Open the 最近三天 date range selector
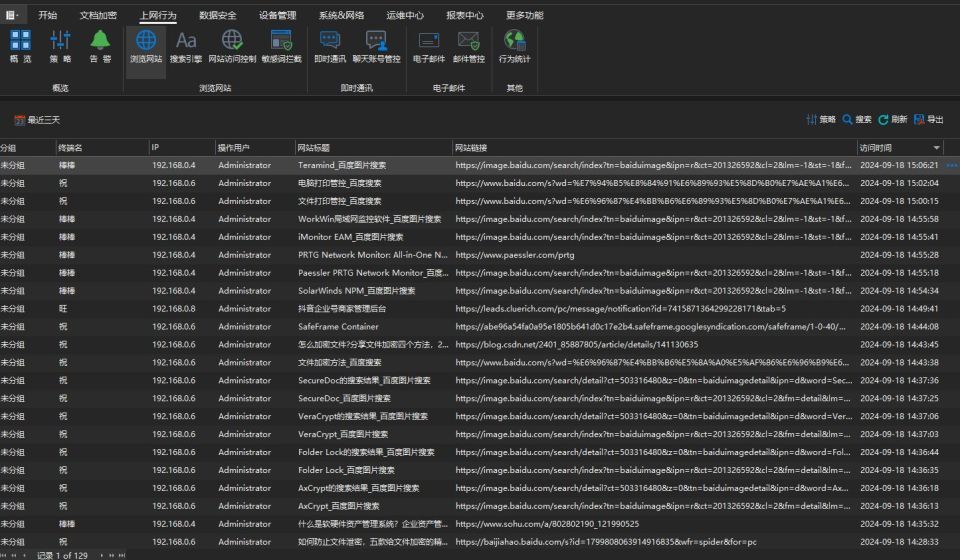The image size is (960, 560). [37, 120]
